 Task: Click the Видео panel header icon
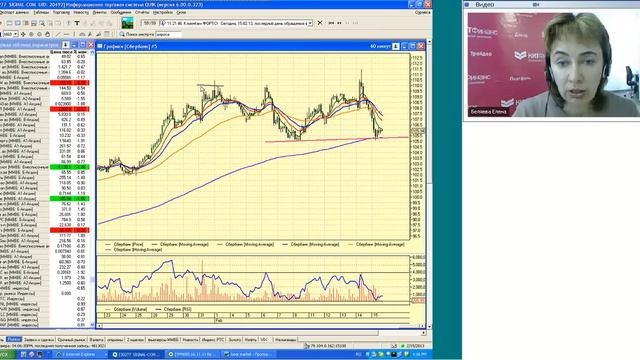point(467,4)
